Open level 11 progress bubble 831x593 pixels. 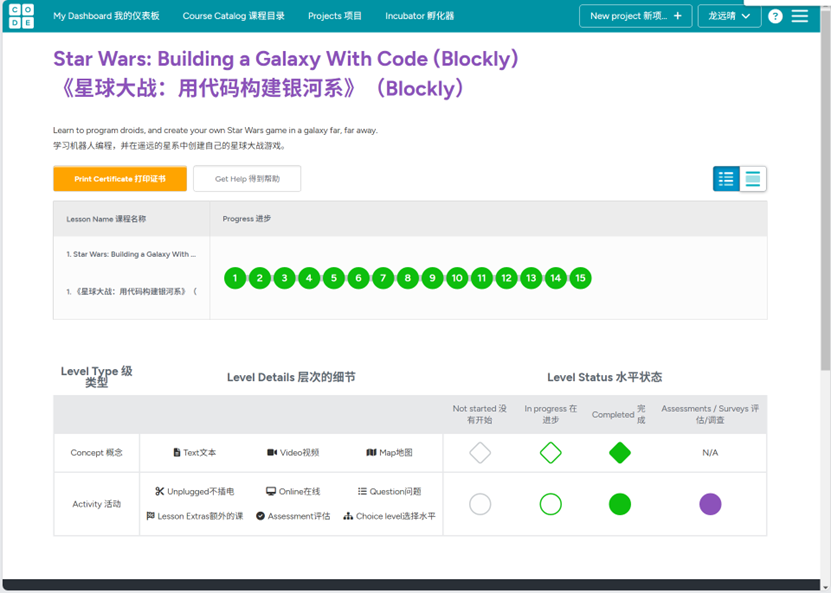tap(482, 278)
